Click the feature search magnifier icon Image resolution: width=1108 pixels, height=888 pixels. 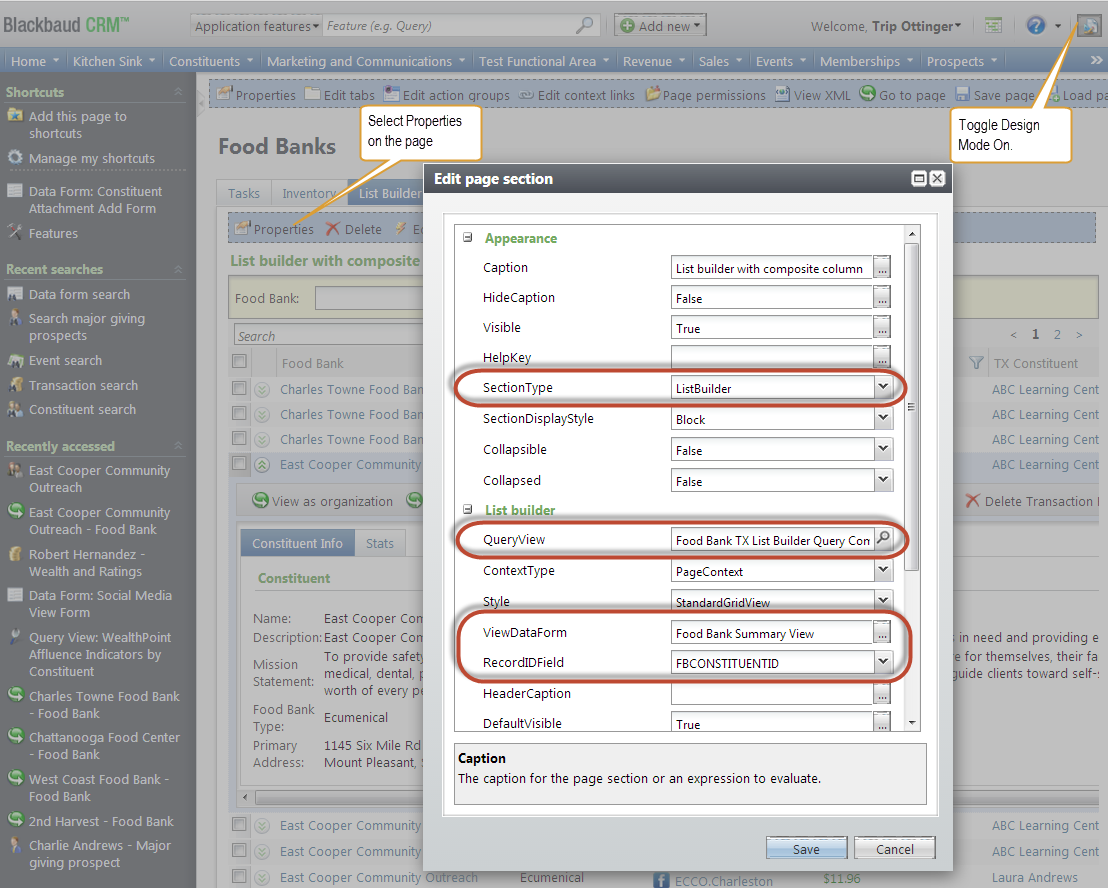click(x=584, y=25)
